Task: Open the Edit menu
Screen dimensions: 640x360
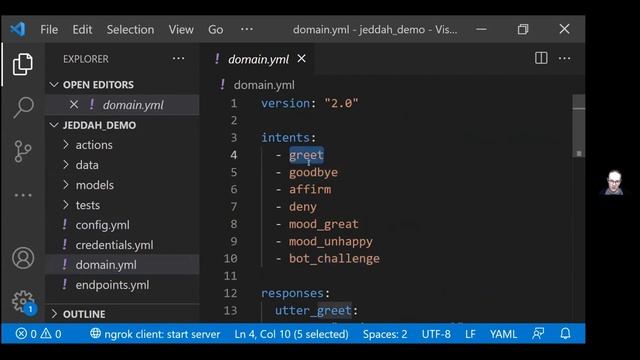Action: coord(82,29)
